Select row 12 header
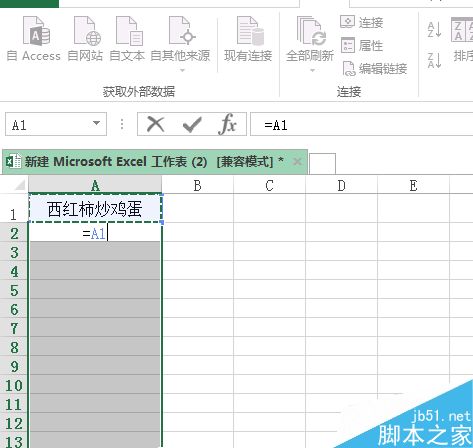 [14, 423]
